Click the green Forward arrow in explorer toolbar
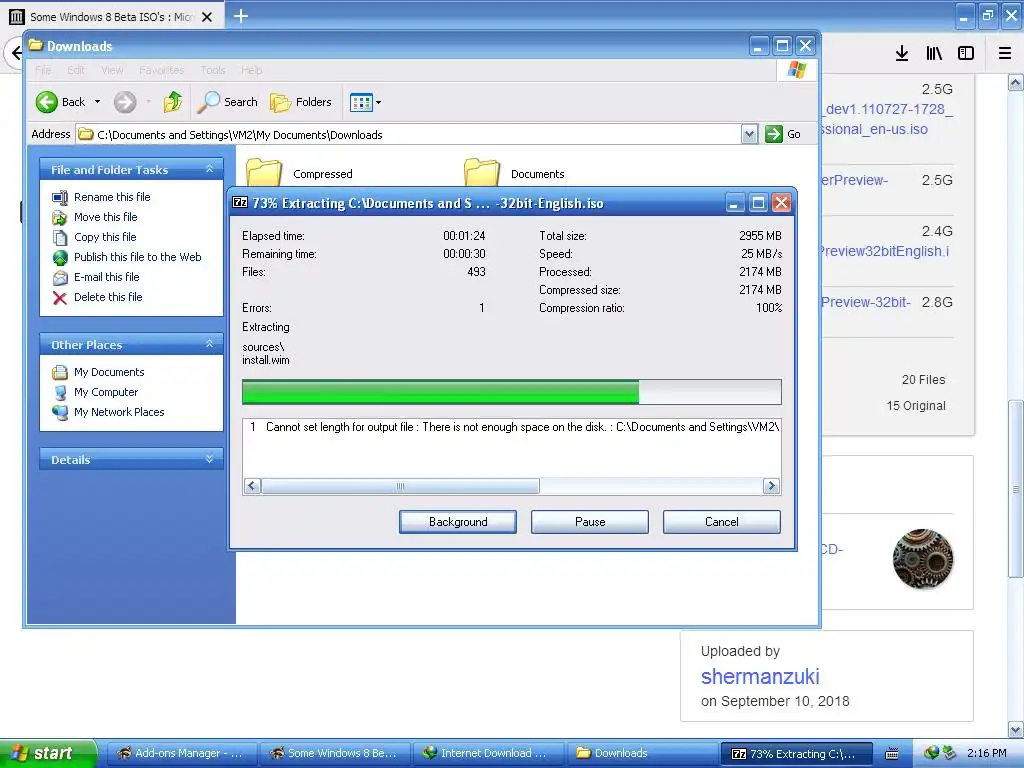 pyautogui.click(x=125, y=102)
